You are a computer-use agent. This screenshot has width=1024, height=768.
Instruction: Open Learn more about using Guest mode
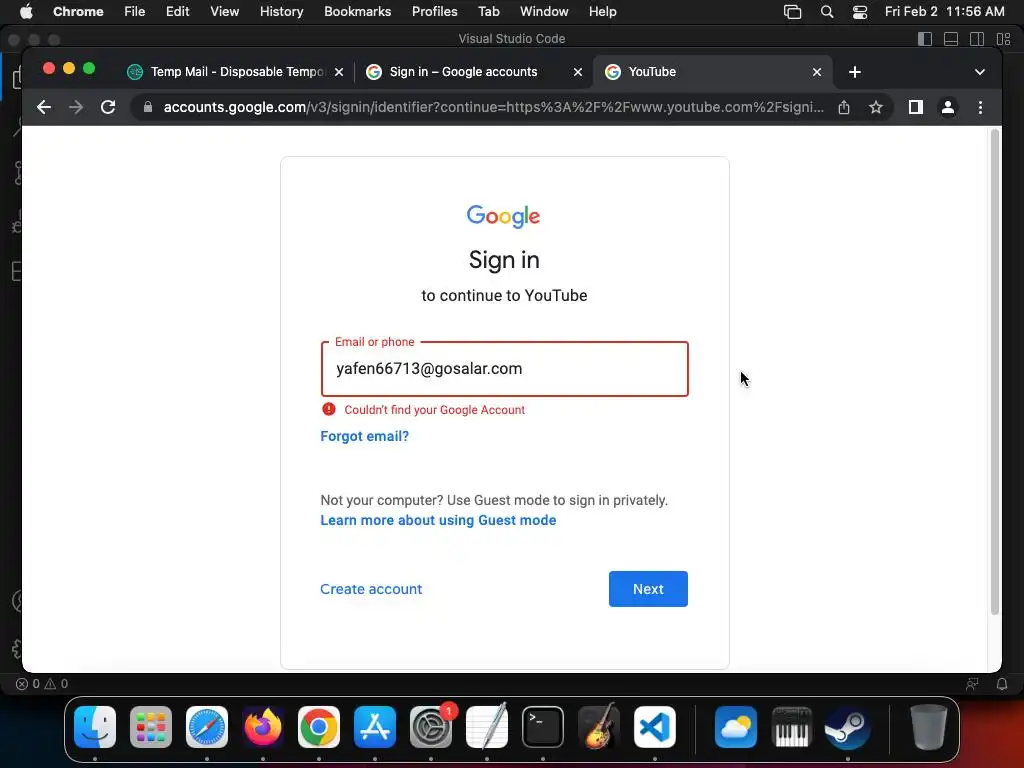[x=438, y=520]
